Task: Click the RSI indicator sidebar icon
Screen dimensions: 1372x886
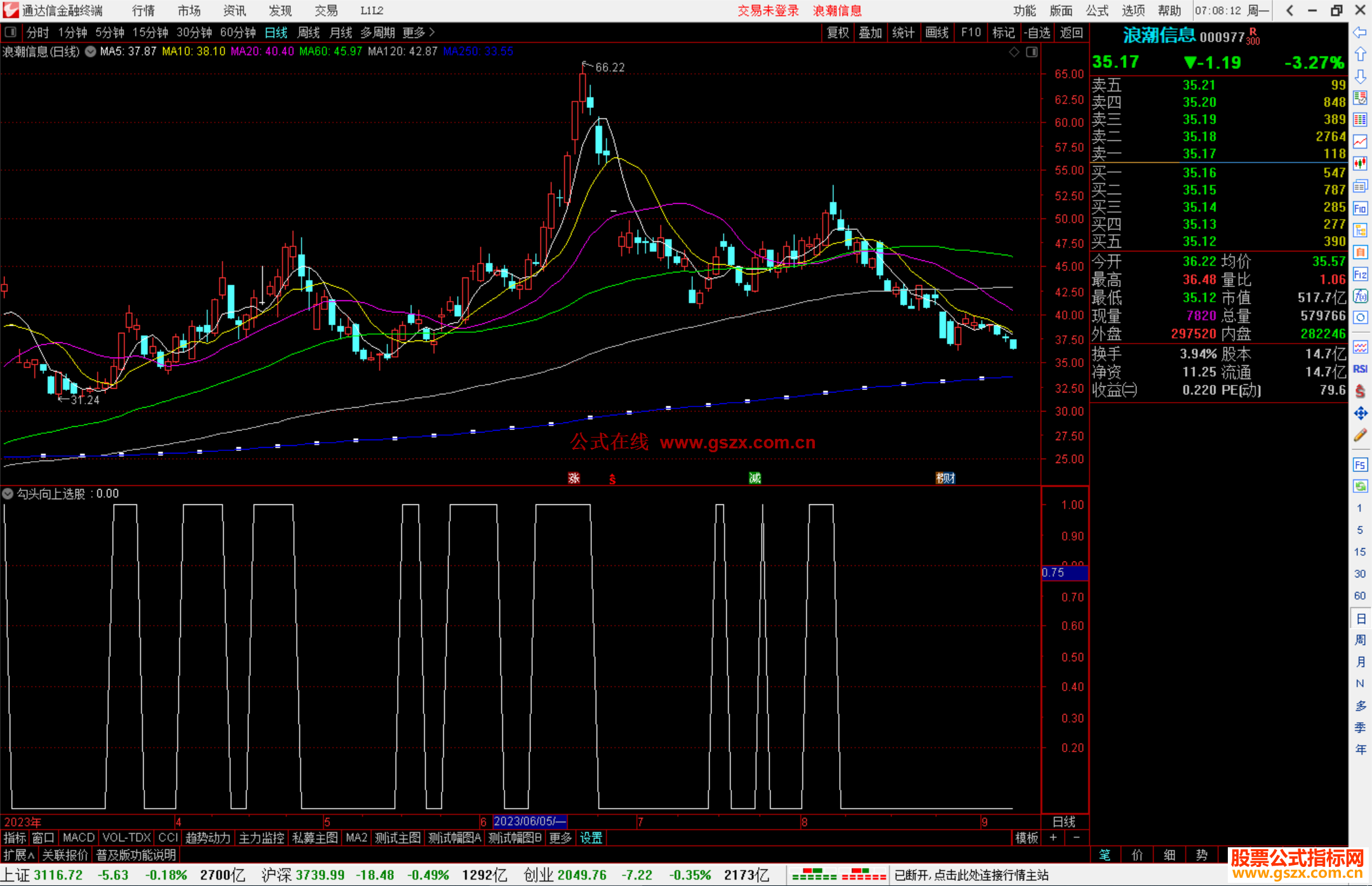Action: pos(1360,369)
